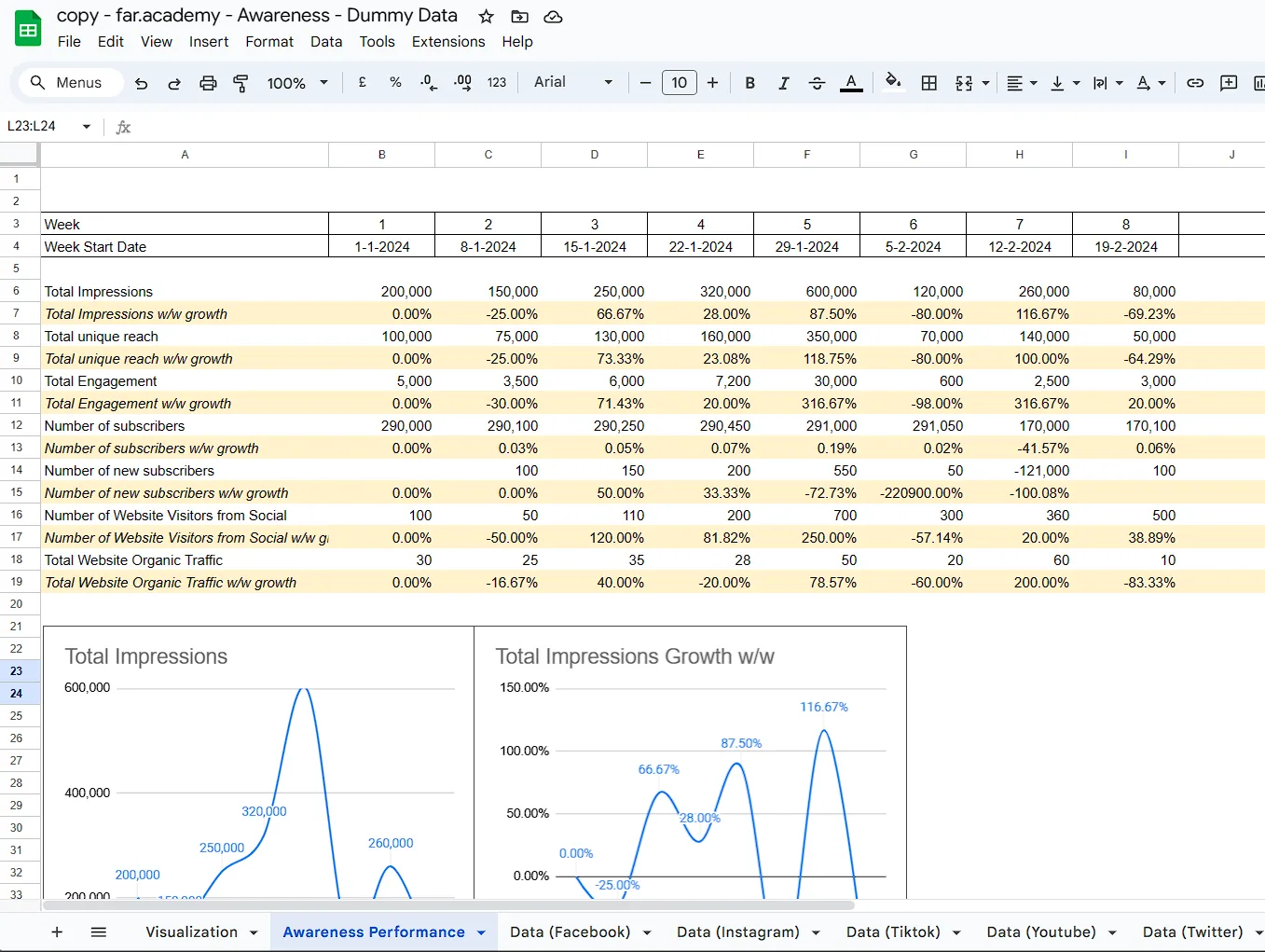The image size is (1265, 952).
Task: Switch to the Data (Tiktok) tab
Action: pos(893,931)
